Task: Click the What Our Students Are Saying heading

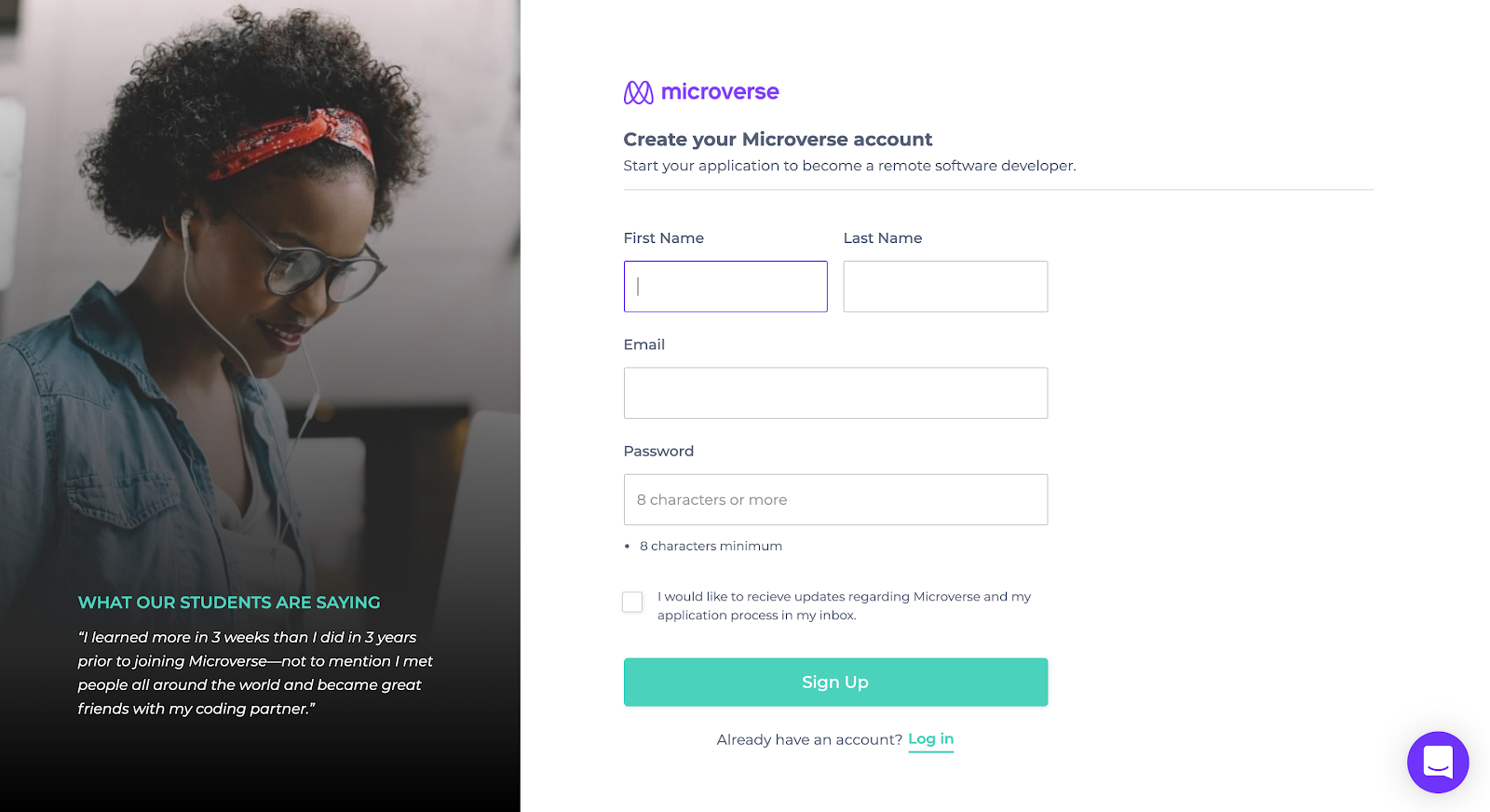Action: [x=229, y=602]
